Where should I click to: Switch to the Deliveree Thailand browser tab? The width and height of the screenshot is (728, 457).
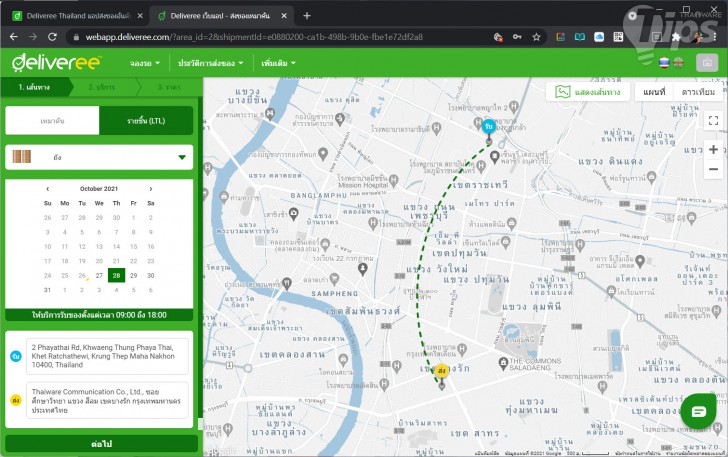(78, 16)
